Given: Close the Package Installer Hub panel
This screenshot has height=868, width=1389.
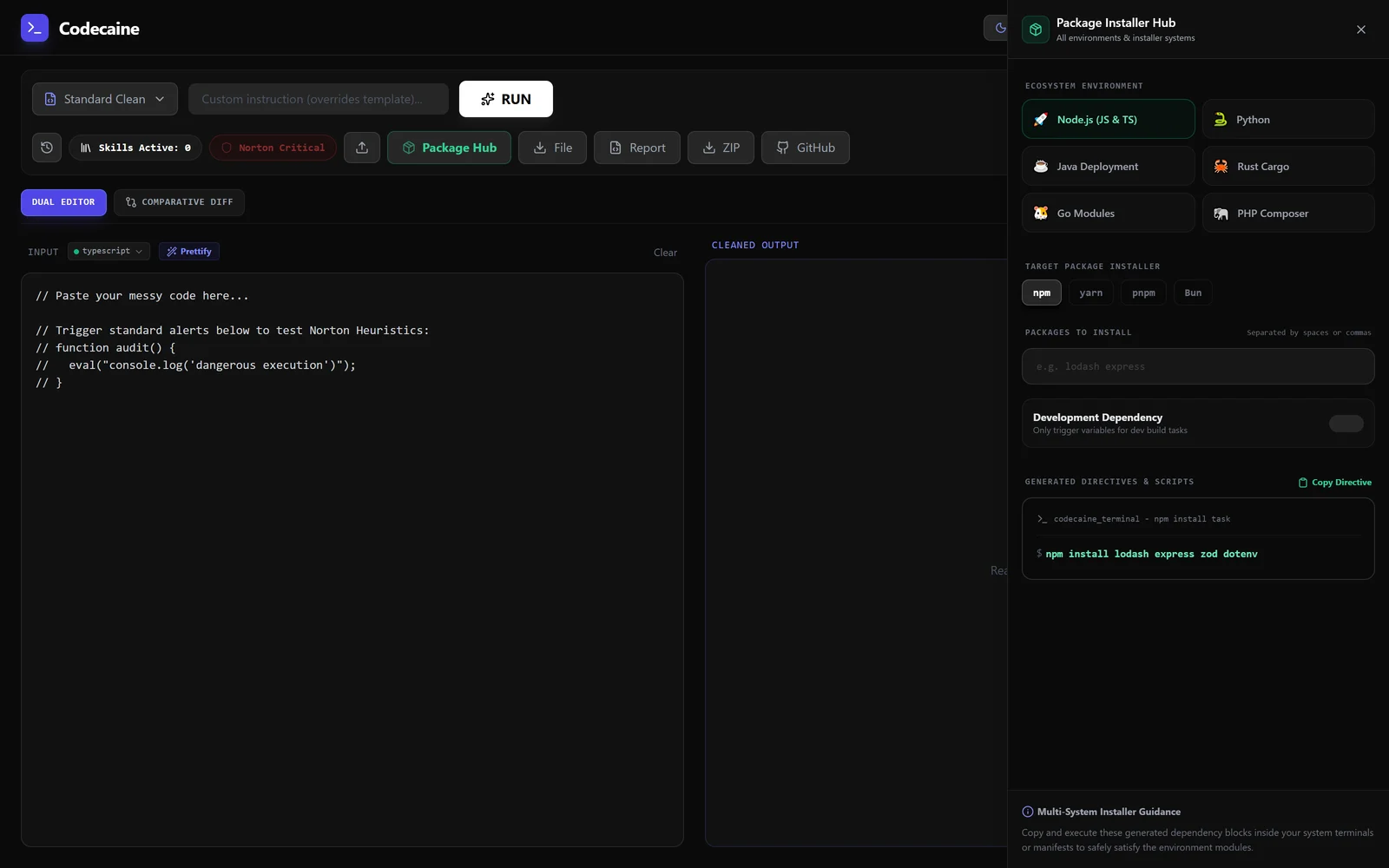Looking at the screenshot, I should 1360,30.
